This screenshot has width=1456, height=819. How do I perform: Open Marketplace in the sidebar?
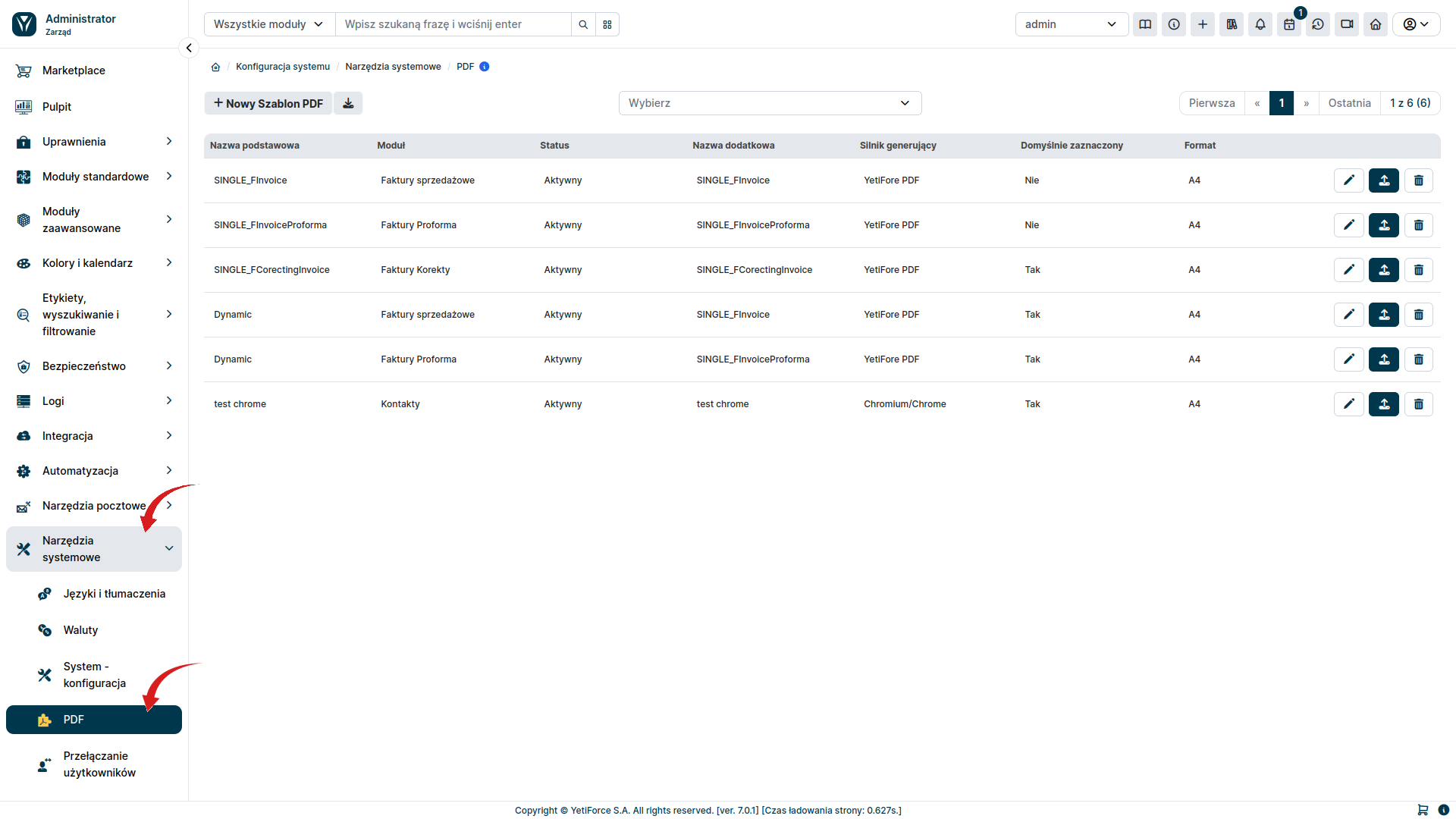point(94,71)
